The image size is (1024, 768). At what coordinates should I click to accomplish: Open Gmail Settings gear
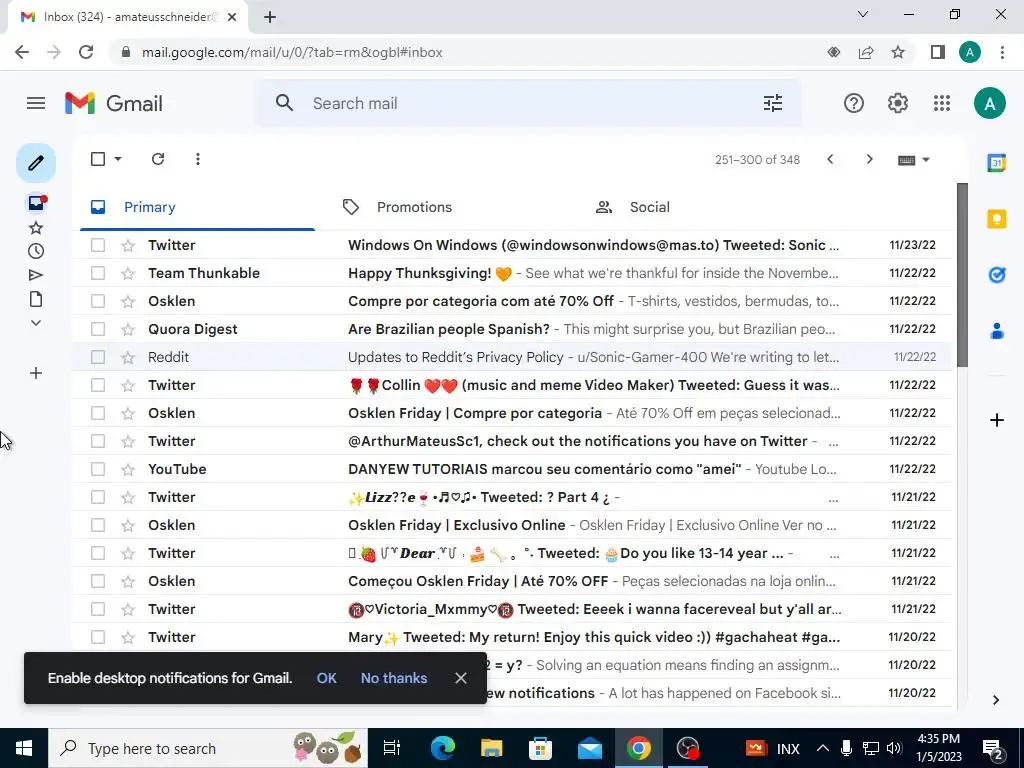(x=897, y=103)
